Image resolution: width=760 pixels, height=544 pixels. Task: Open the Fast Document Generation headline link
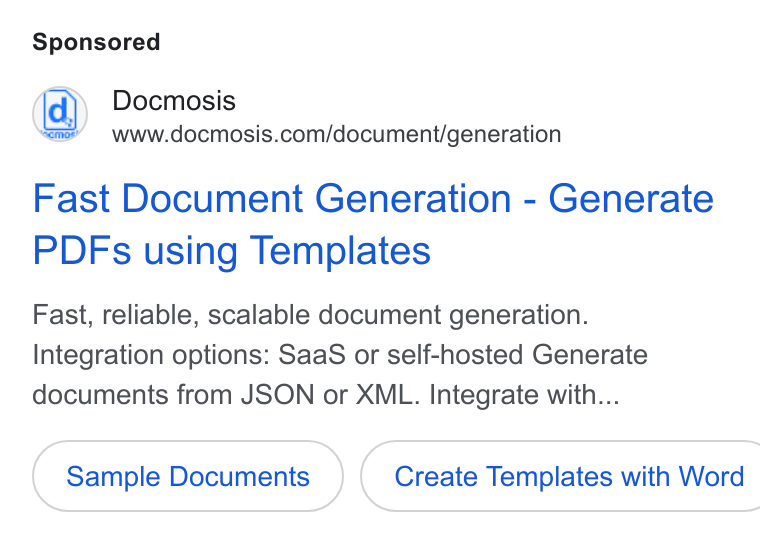click(x=373, y=224)
